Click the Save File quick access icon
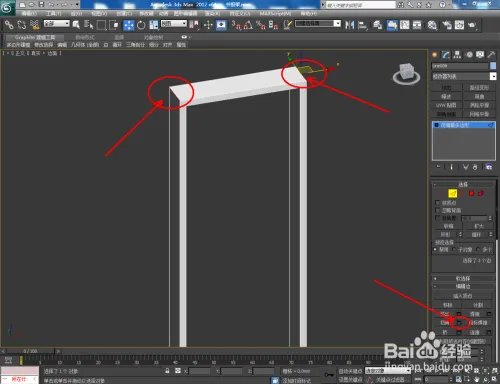The width and height of the screenshot is (500, 384). 42,5
